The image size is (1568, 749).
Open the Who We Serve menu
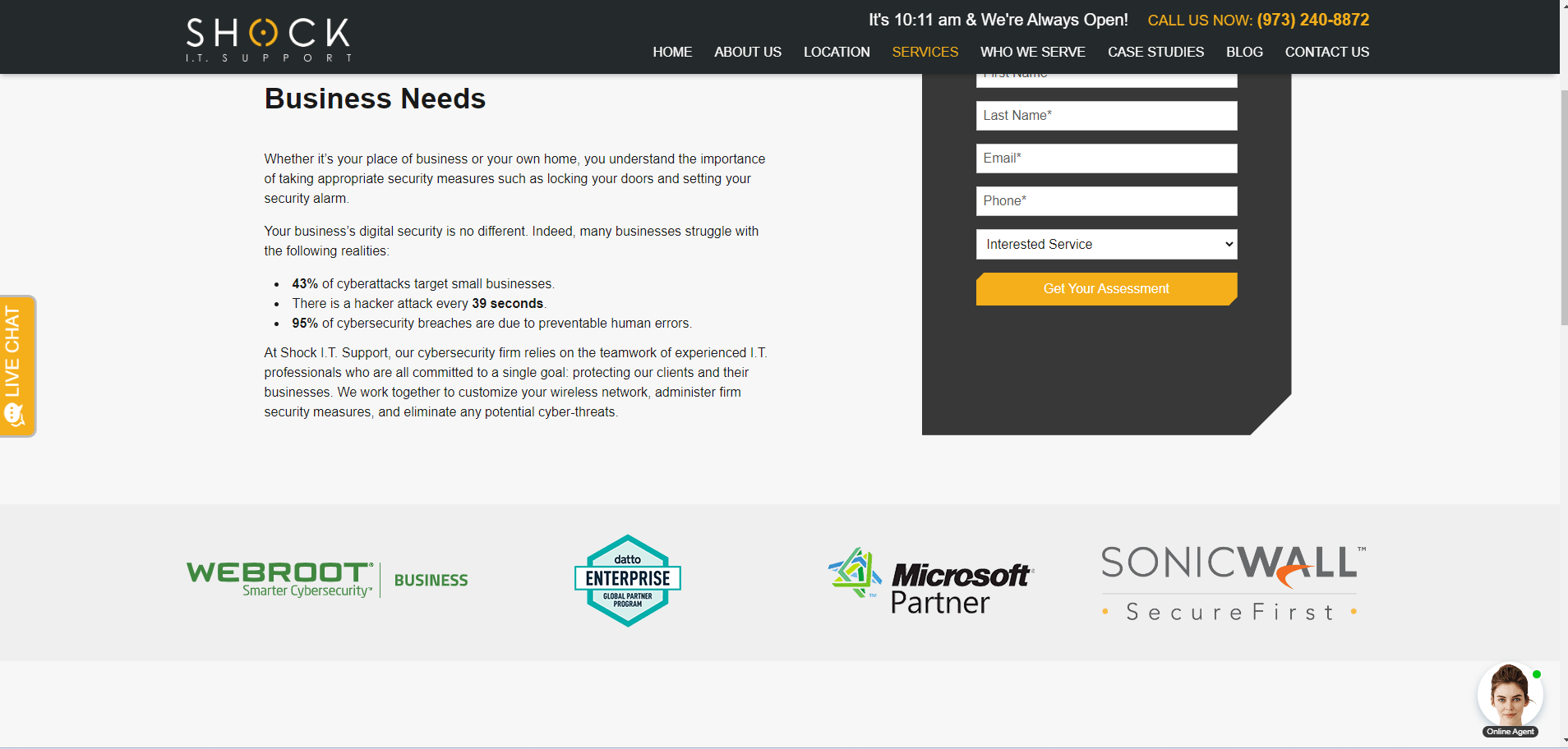(1033, 52)
